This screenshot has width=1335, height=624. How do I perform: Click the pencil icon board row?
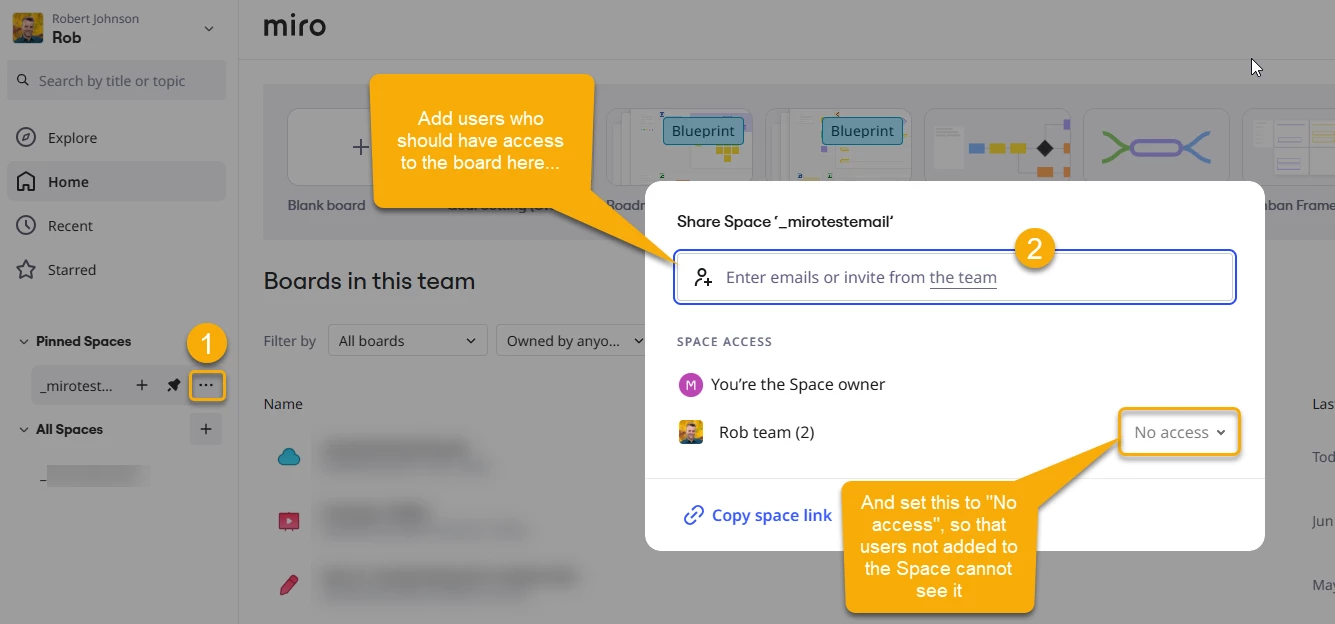(289, 585)
